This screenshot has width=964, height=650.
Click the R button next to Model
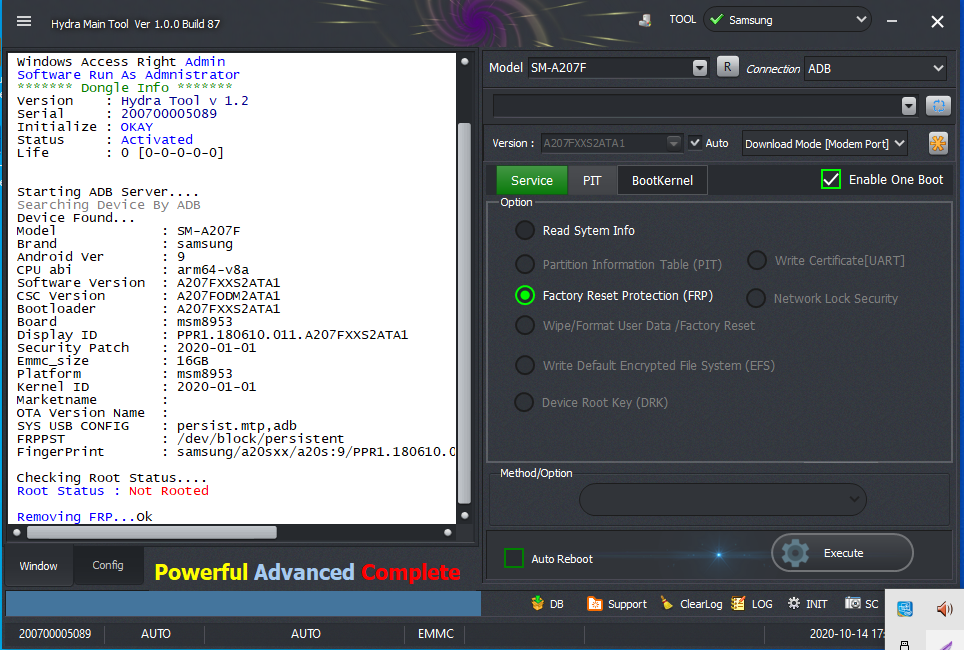(727, 67)
